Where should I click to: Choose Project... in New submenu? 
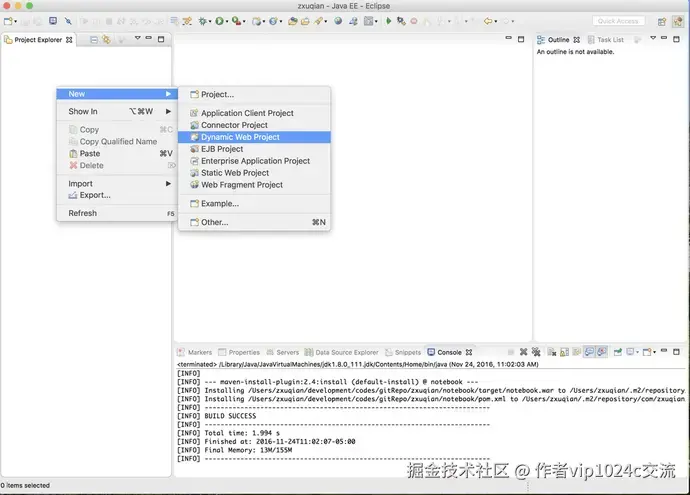[x=254, y=94]
